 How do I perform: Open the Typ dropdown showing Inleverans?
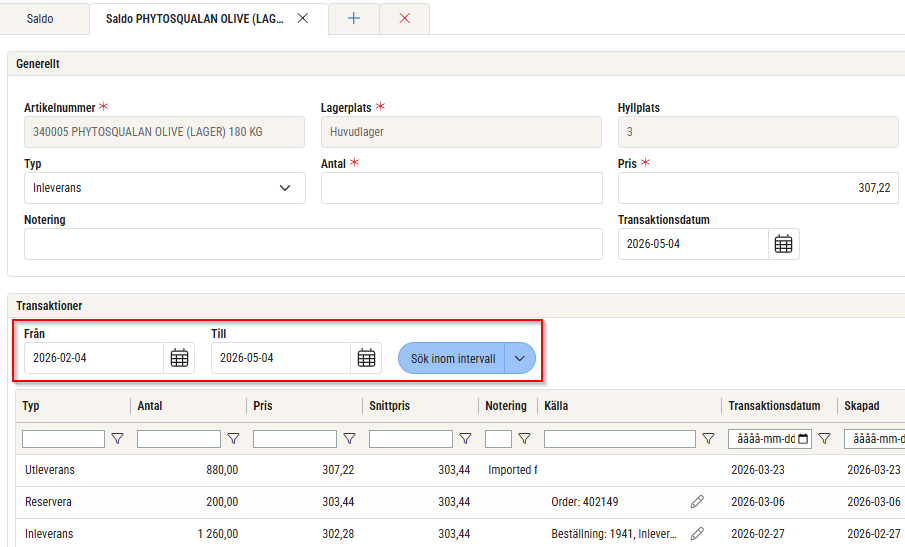point(164,188)
